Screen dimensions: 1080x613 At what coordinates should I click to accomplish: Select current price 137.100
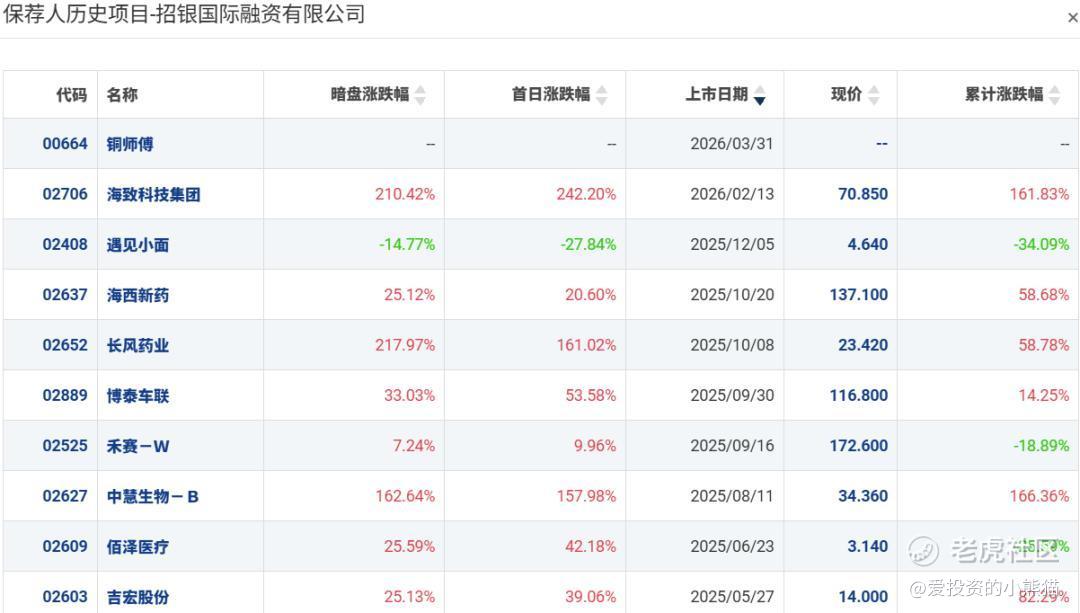pos(859,295)
